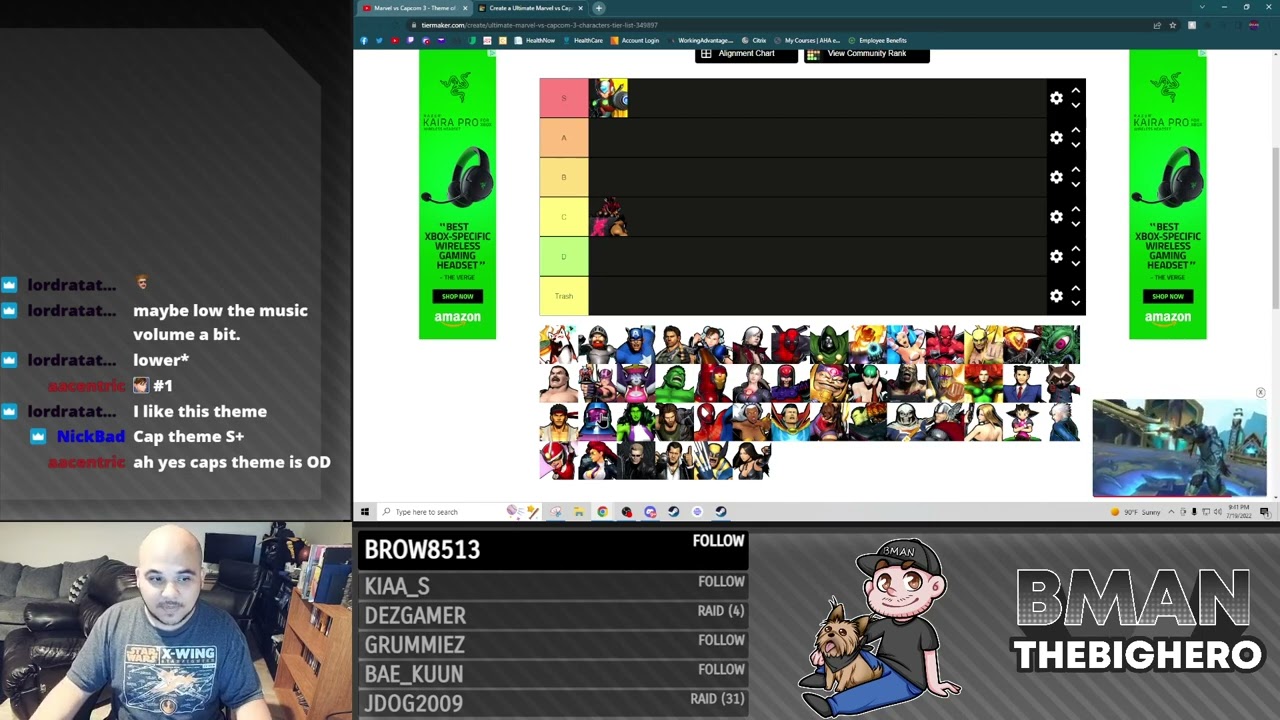Select the Rocket Raccoon character portrait

(1060, 383)
